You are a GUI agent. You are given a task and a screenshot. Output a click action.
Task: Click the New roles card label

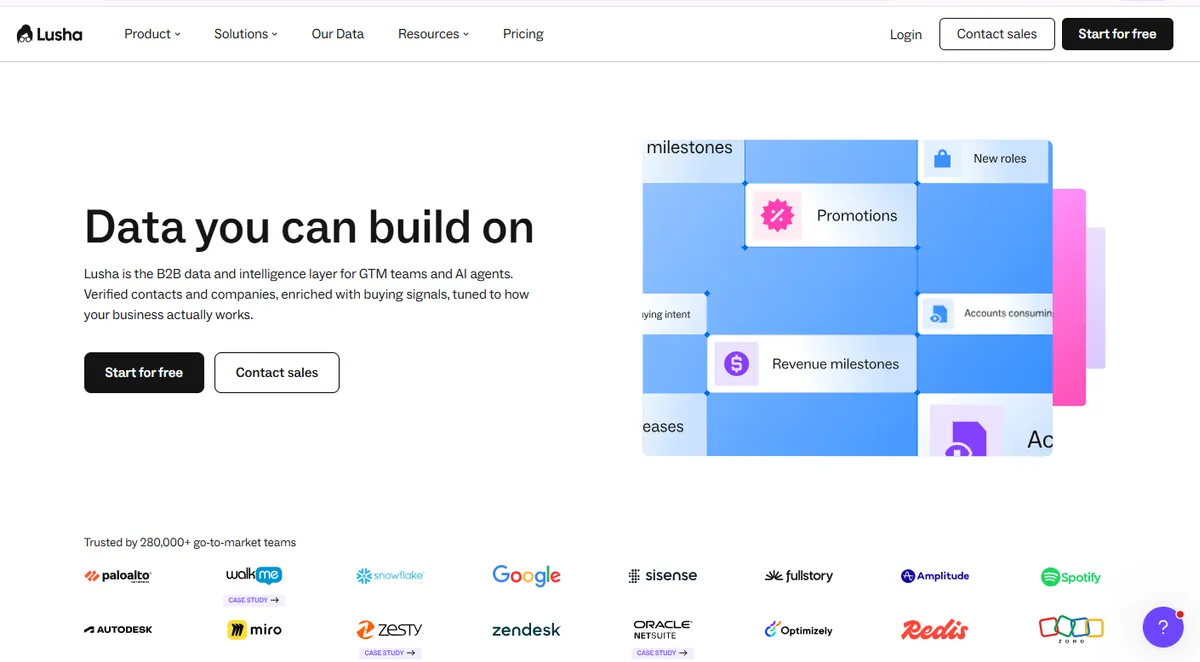tap(1000, 158)
